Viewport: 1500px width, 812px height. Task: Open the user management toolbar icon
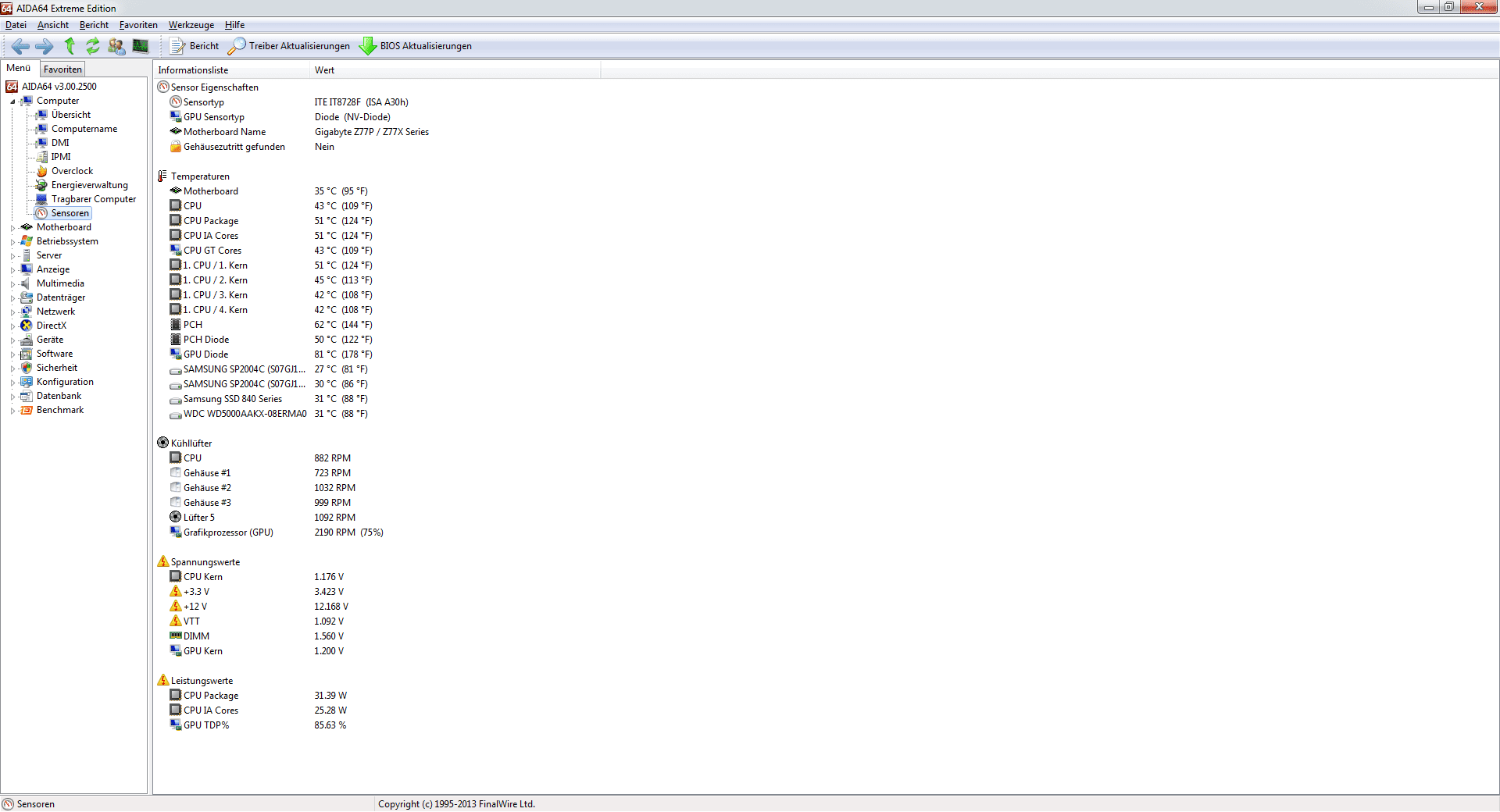click(x=116, y=46)
